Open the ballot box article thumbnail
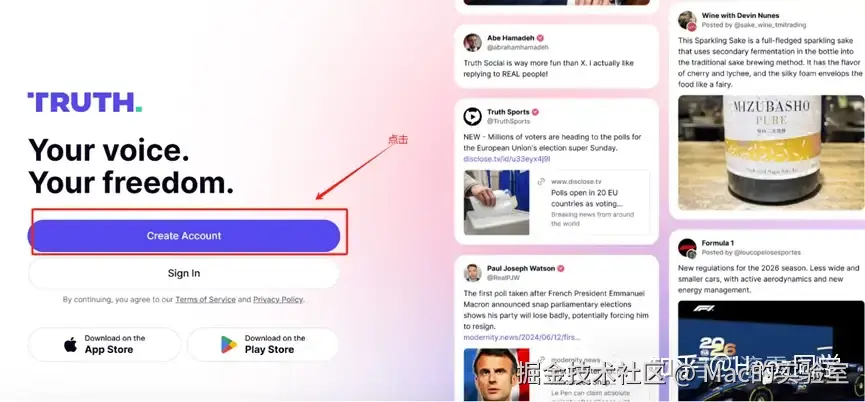Image resolution: width=865 pixels, height=402 pixels. [496, 202]
